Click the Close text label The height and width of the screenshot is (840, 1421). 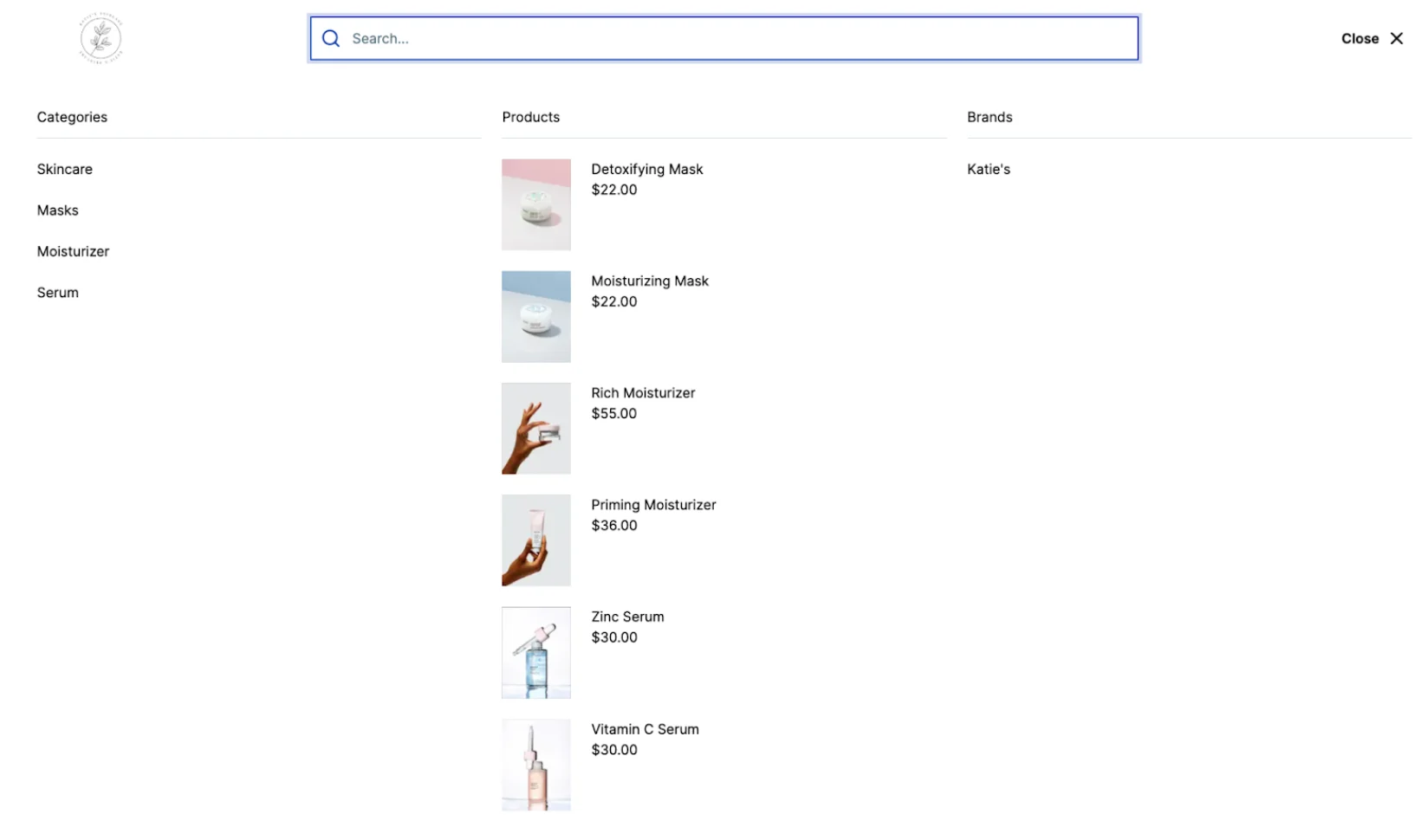1359,38
